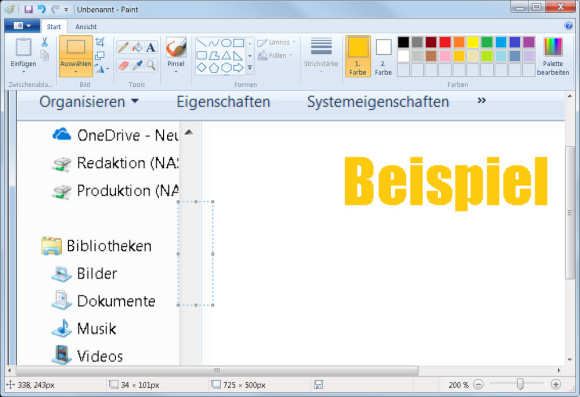Switch to the Ansicht tab

pos(86,27)
